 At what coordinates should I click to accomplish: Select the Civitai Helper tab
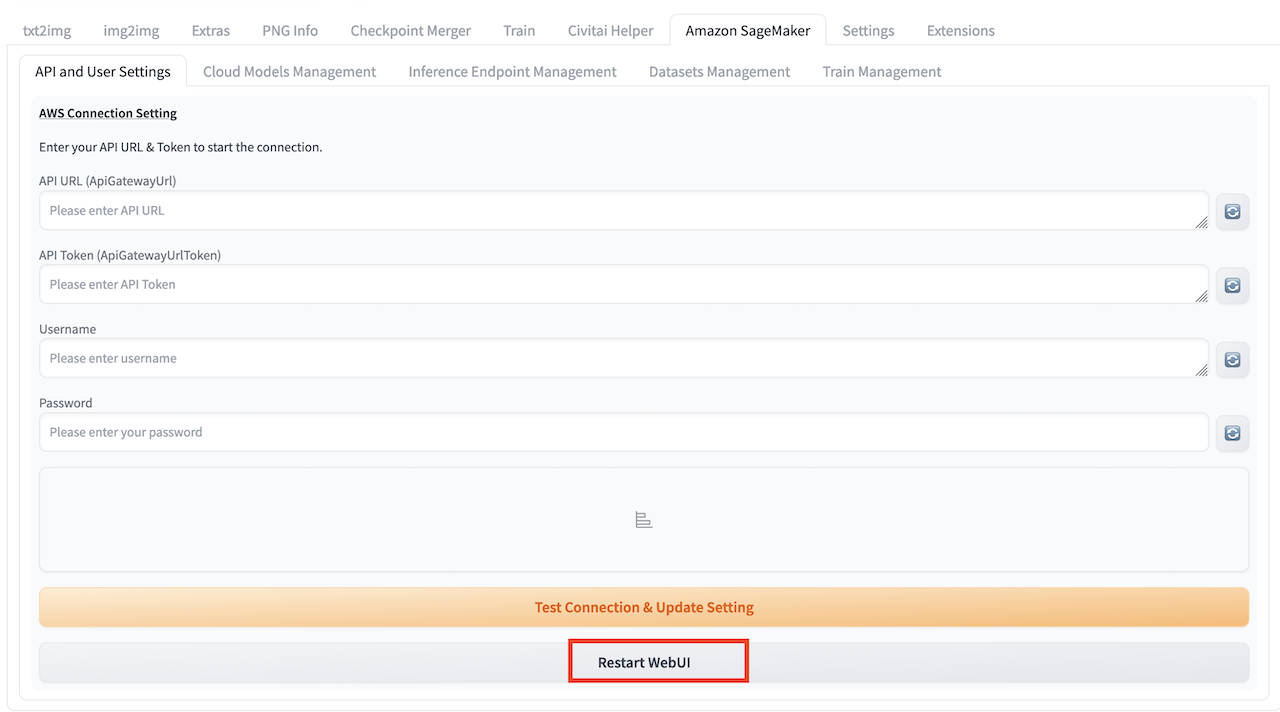click(x=610, y=31)
